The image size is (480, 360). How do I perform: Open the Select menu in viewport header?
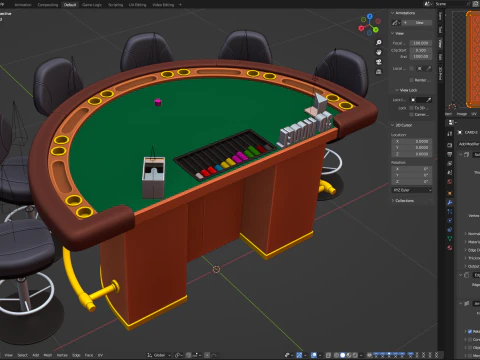[x=22, y=355]
